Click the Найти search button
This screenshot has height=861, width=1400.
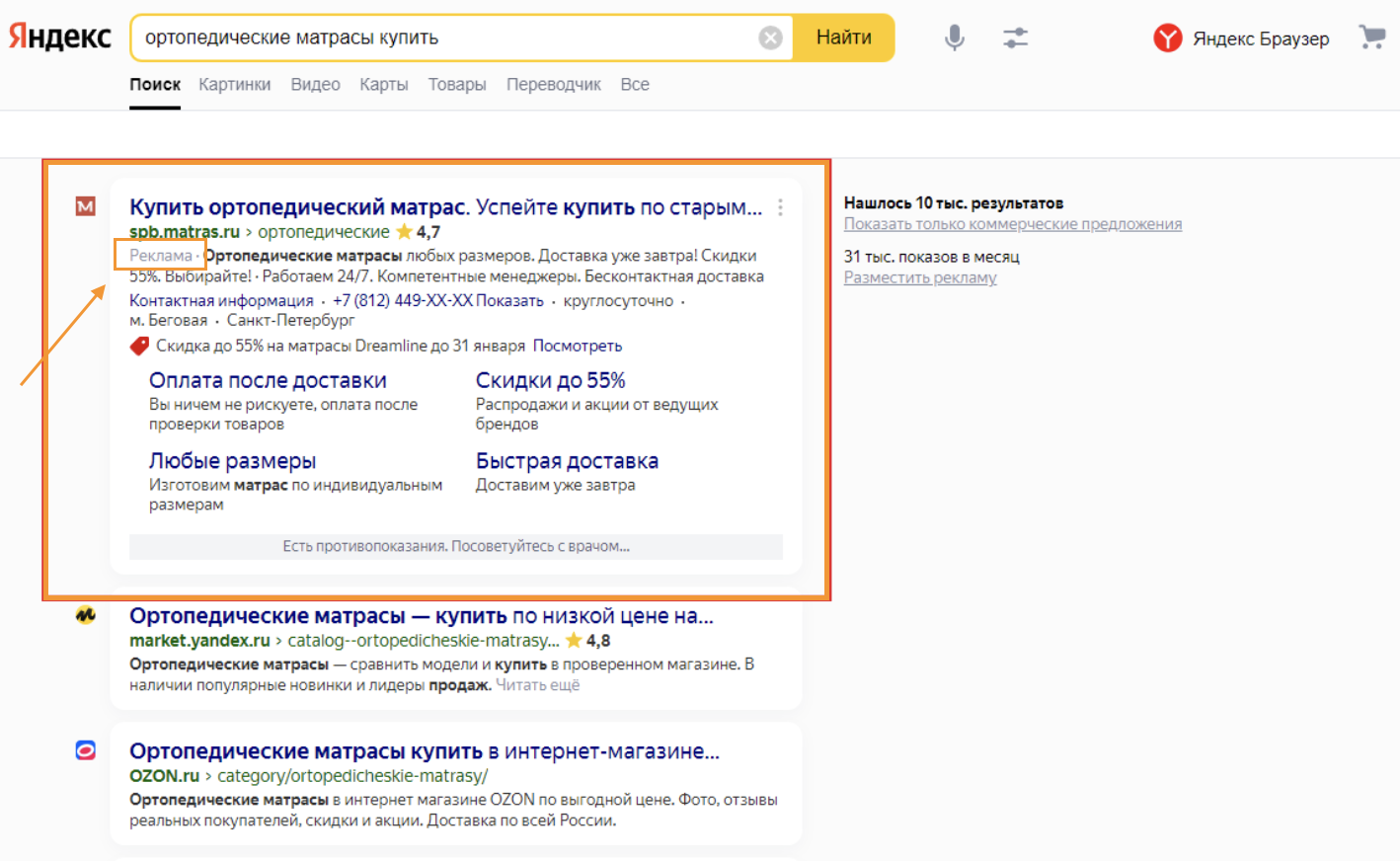tap(844, 38)
